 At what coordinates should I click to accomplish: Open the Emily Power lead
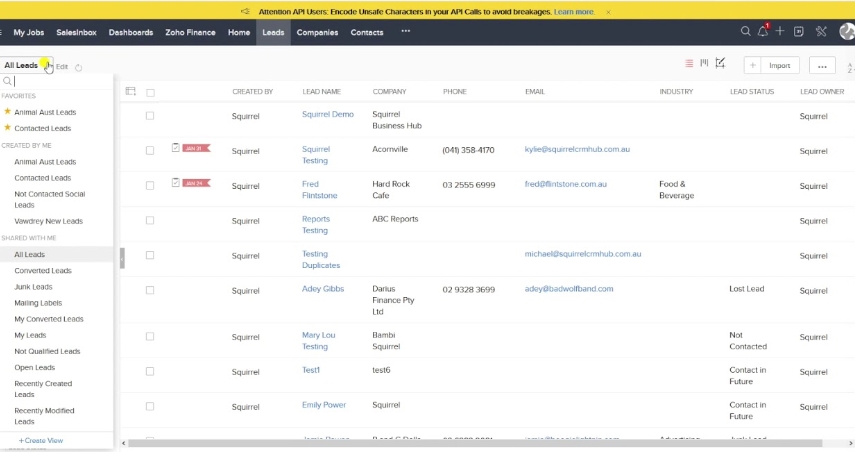pyautogui.click(x=324, y=405)
